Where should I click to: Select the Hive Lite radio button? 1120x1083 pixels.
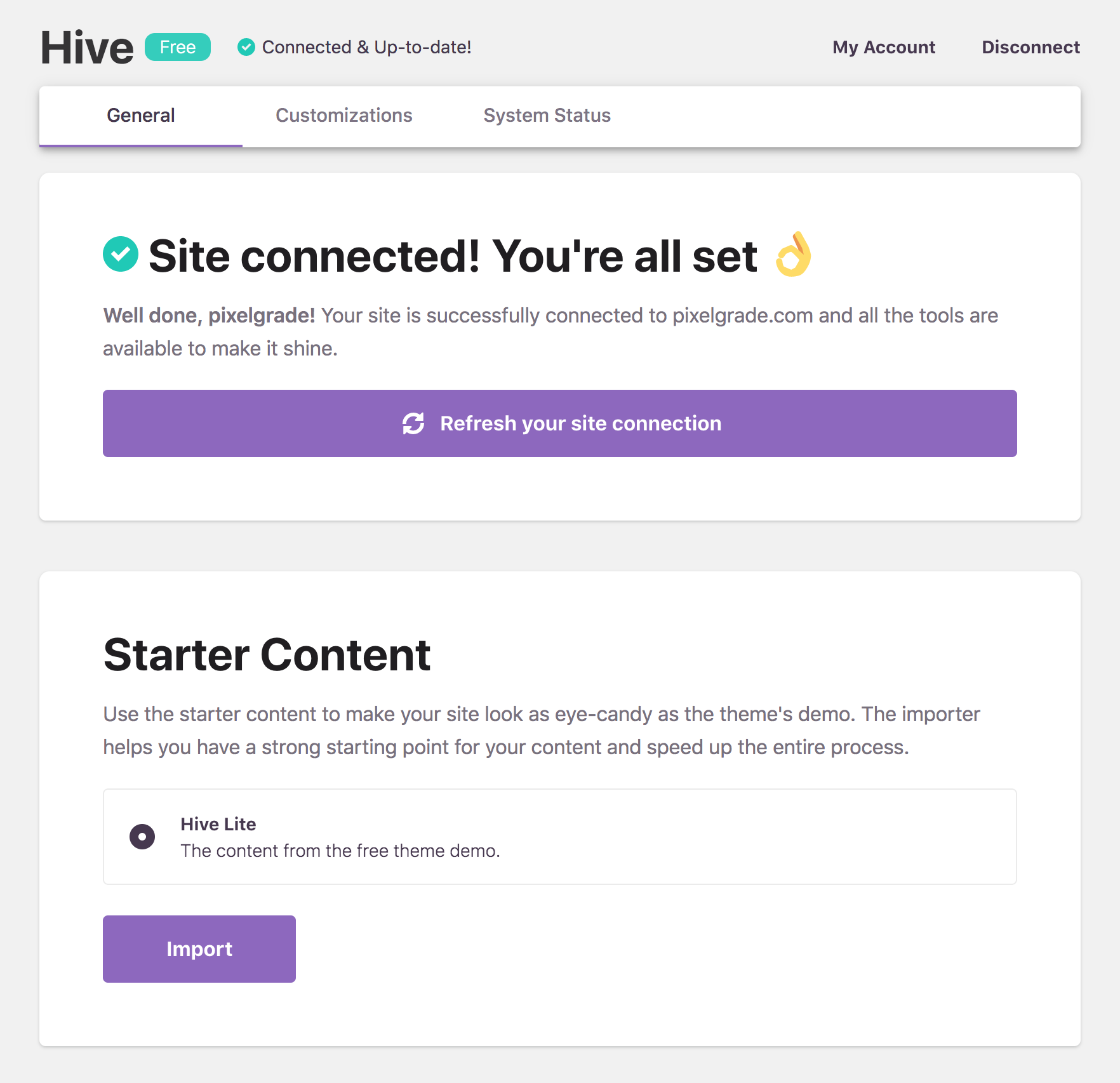coord(142,837)
